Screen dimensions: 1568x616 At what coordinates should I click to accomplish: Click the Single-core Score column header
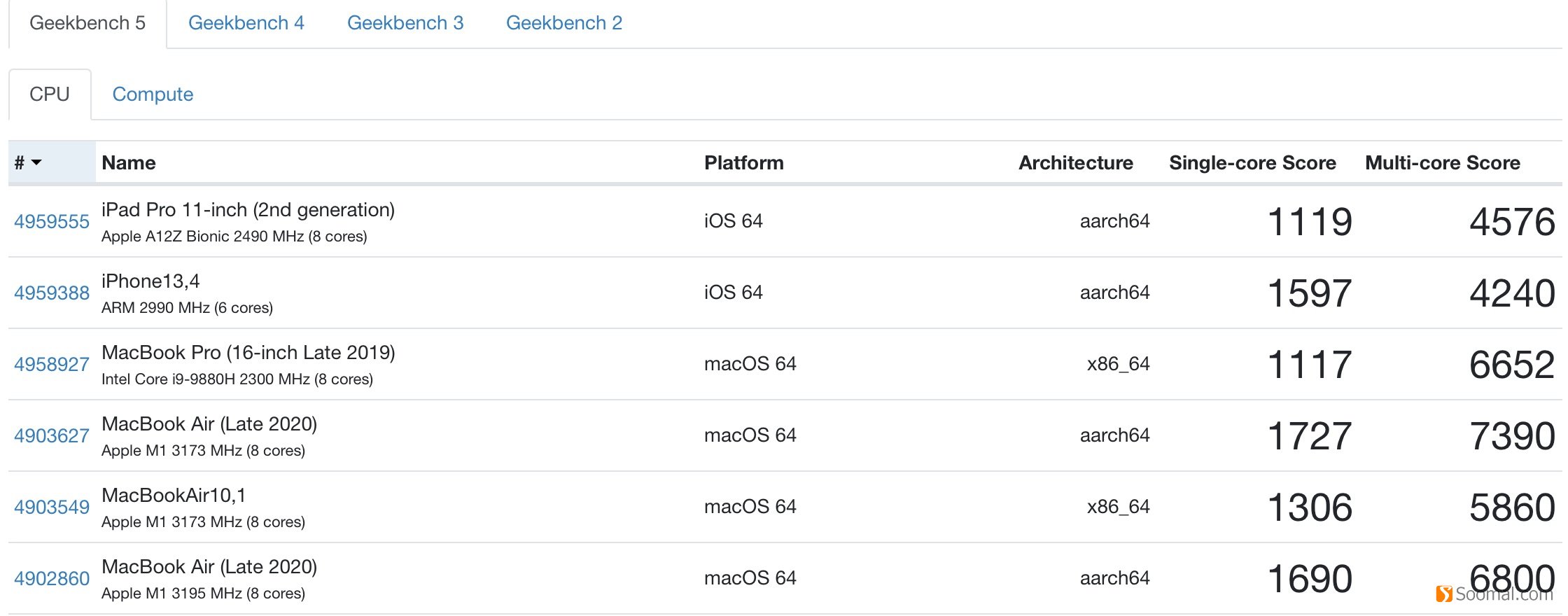coord(1252,163)
